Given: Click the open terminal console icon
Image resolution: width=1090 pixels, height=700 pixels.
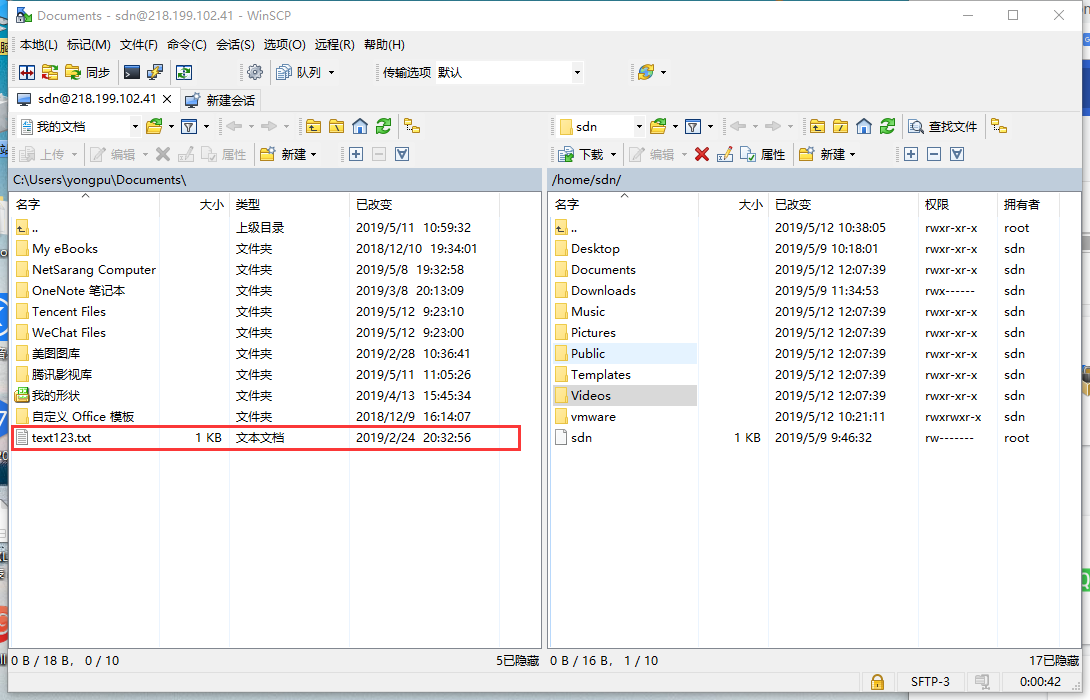Looking at the screenshot, I should (x=131, y=72).
